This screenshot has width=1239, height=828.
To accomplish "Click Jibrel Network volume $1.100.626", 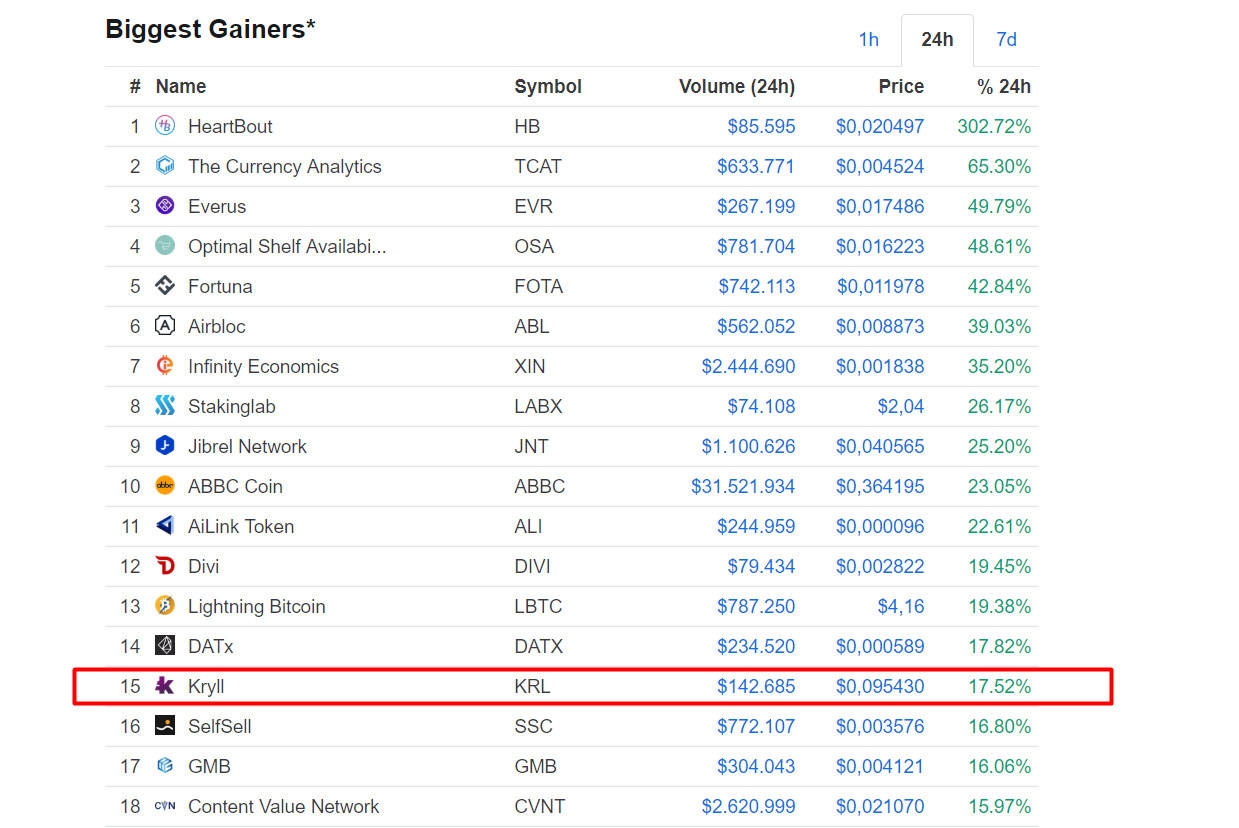I will tap(749, 447).
